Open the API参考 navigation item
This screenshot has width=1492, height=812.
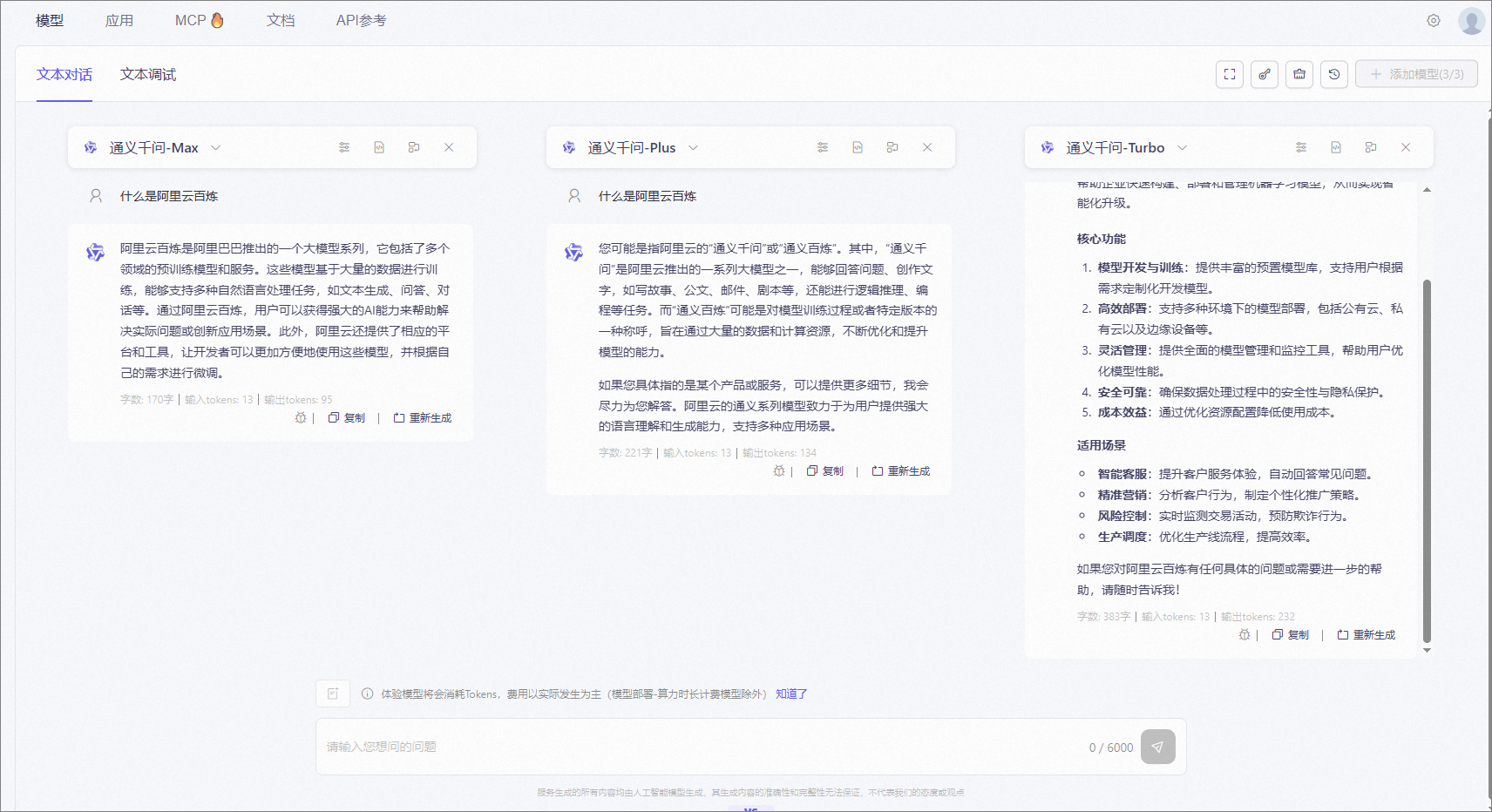(x=361, y=21)
